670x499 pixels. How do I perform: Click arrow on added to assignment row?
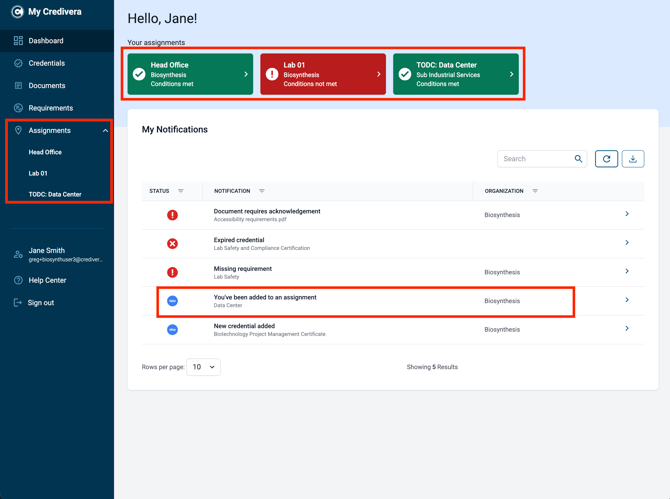(627, 299)
